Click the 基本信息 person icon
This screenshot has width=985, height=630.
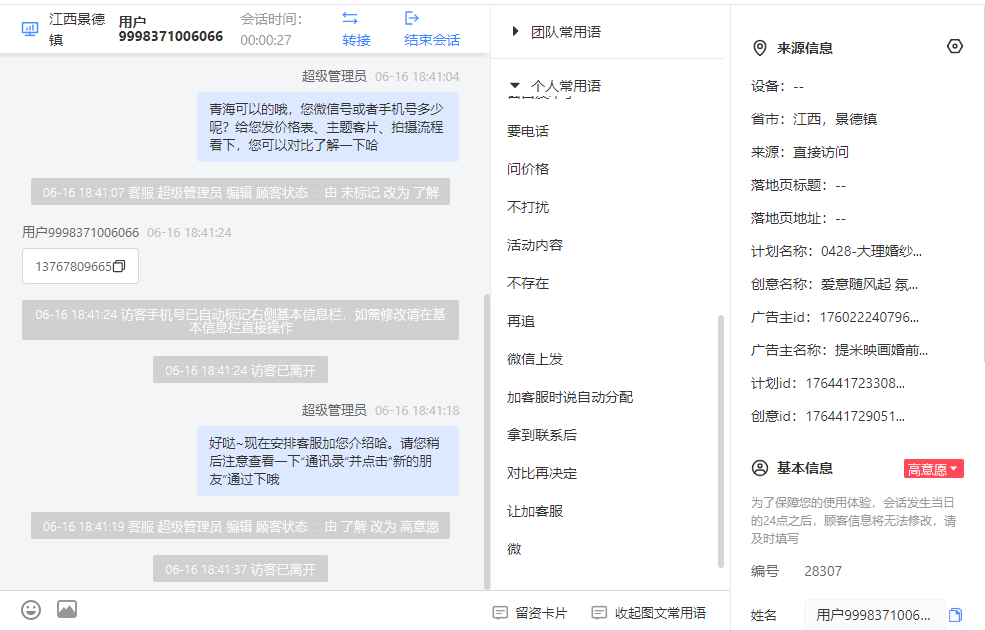pos(759,468)
